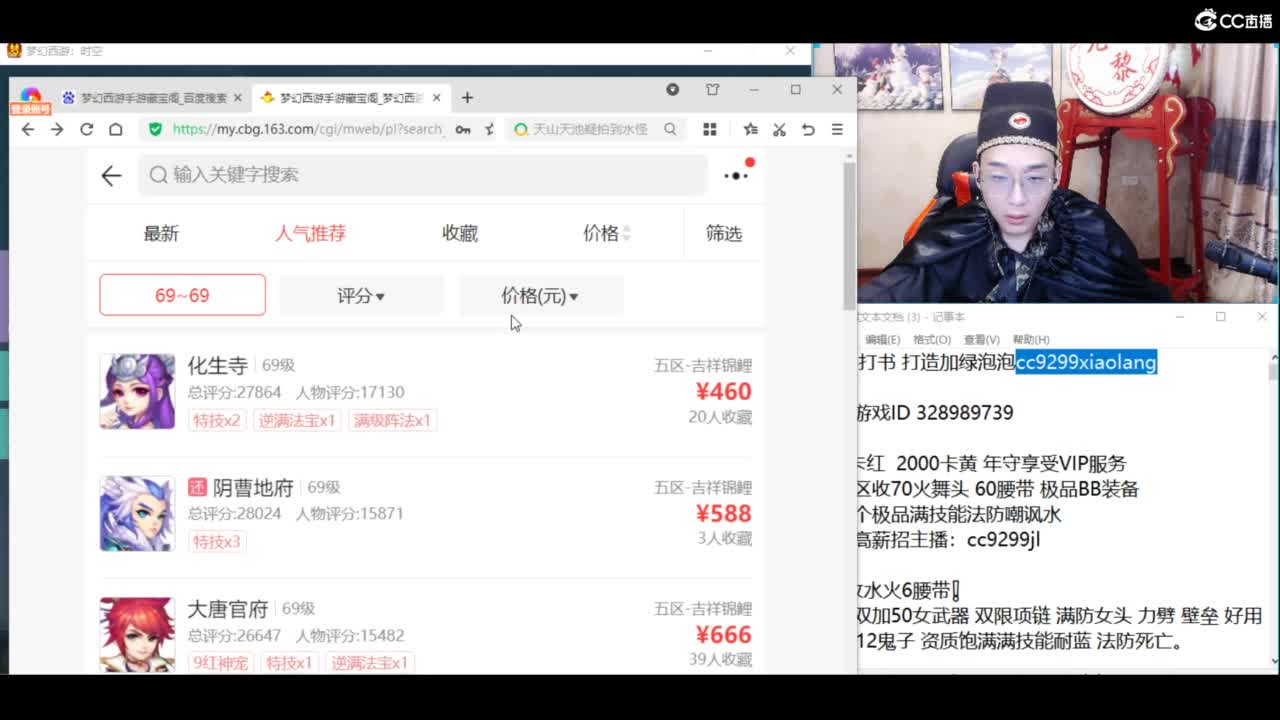Click the 特技x3 tag
The height and width of the screenshot is (720, 1280).
[x=217, y=541]
